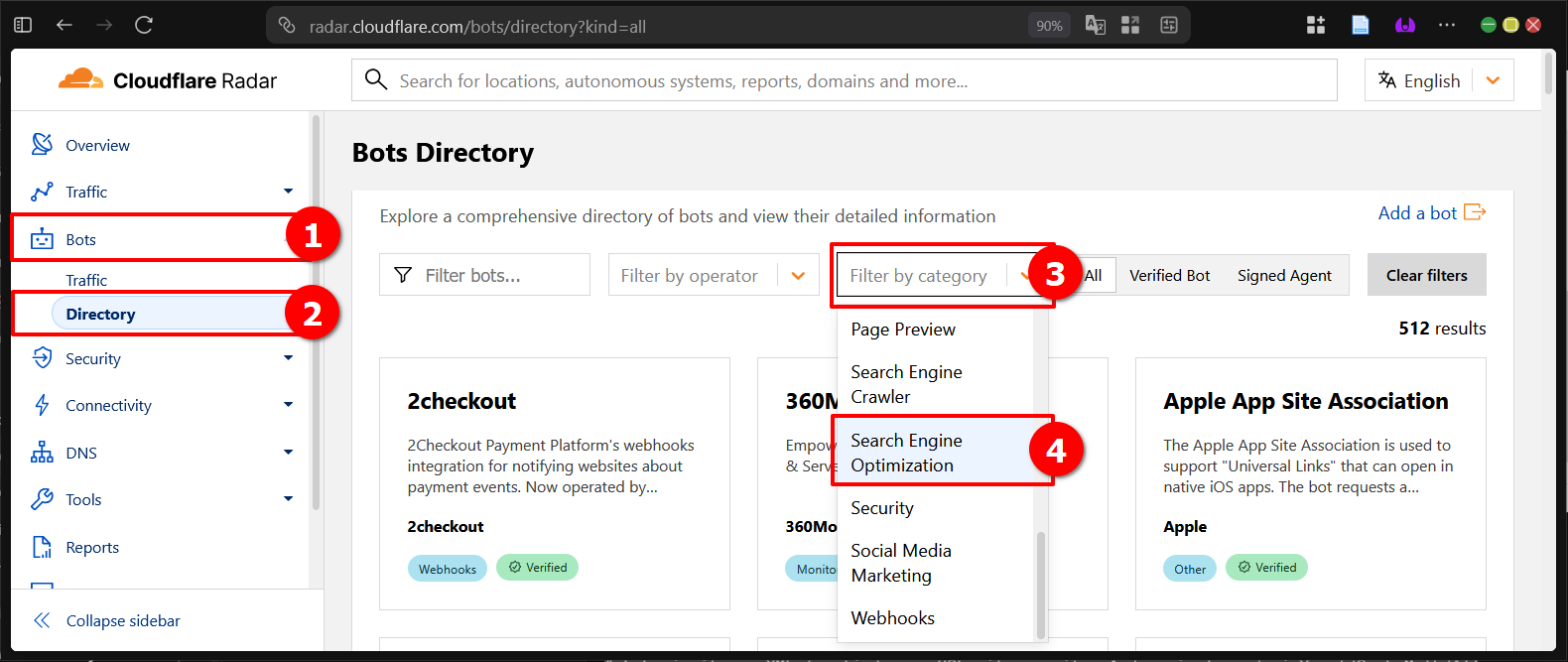This screenshot has width=1568, height=662.
Task: Open the Traffic subpage under Bots
Action: click(x=86, y=280)
